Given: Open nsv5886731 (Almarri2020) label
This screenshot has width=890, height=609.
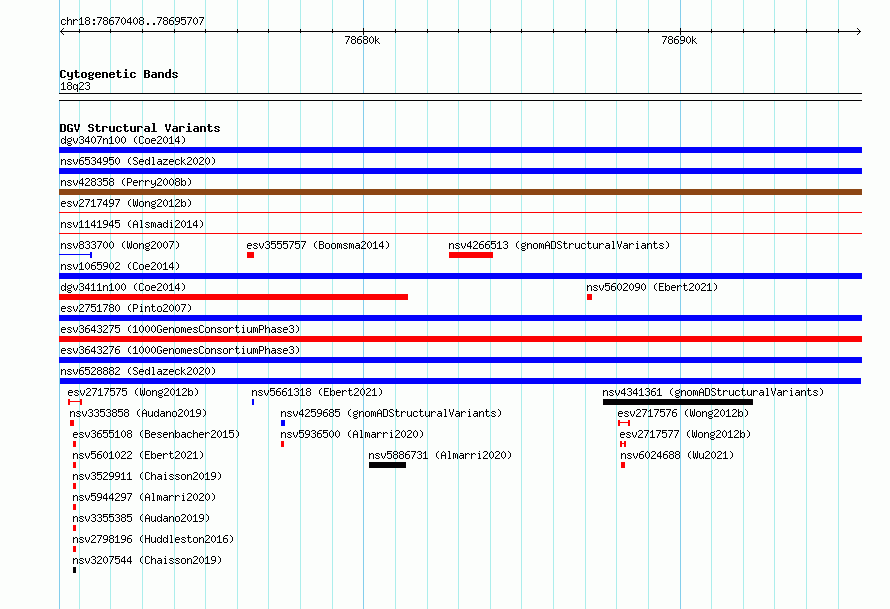Looking at the screenshot, I should point(440,455).
